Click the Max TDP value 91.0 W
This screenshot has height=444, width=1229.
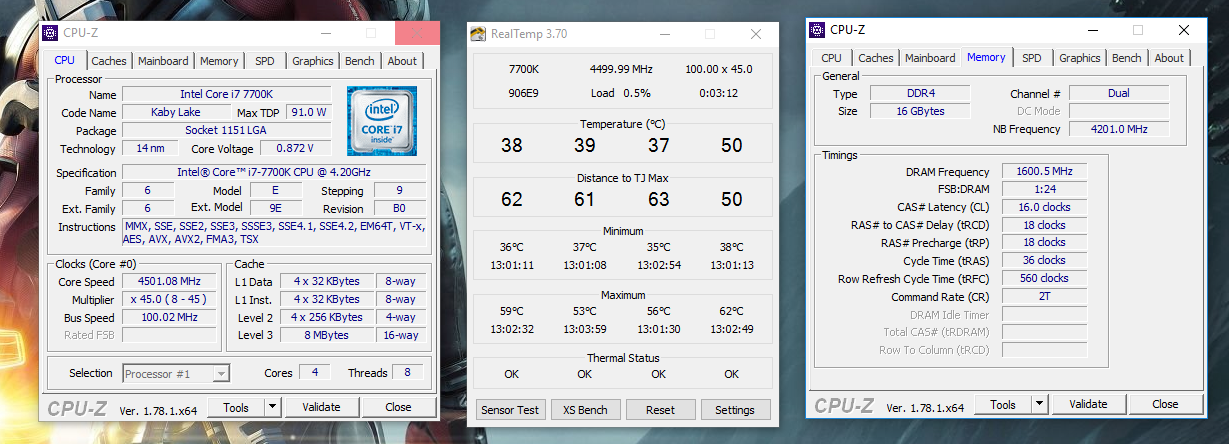[310, 112]
